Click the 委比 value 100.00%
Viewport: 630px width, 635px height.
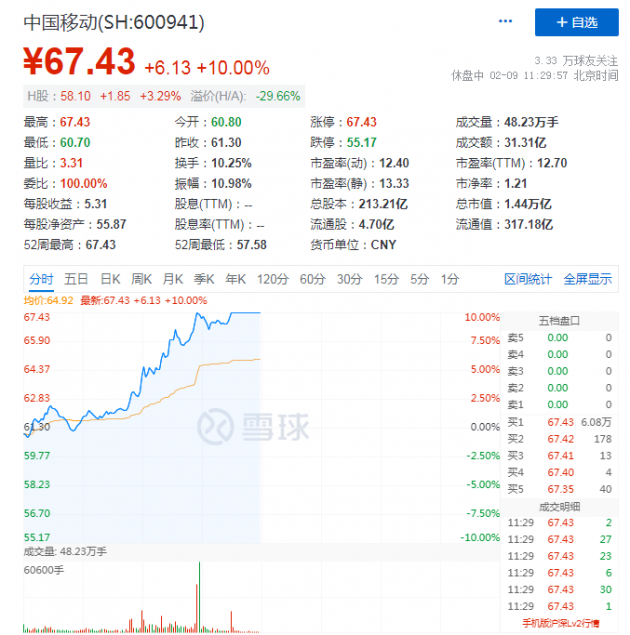pyautogui.click(x=84, y=184)
